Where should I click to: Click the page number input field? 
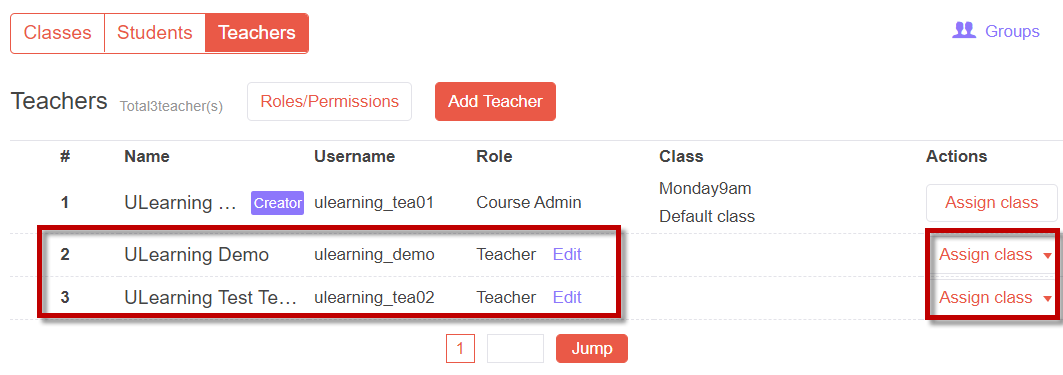(x=515, y=349)
